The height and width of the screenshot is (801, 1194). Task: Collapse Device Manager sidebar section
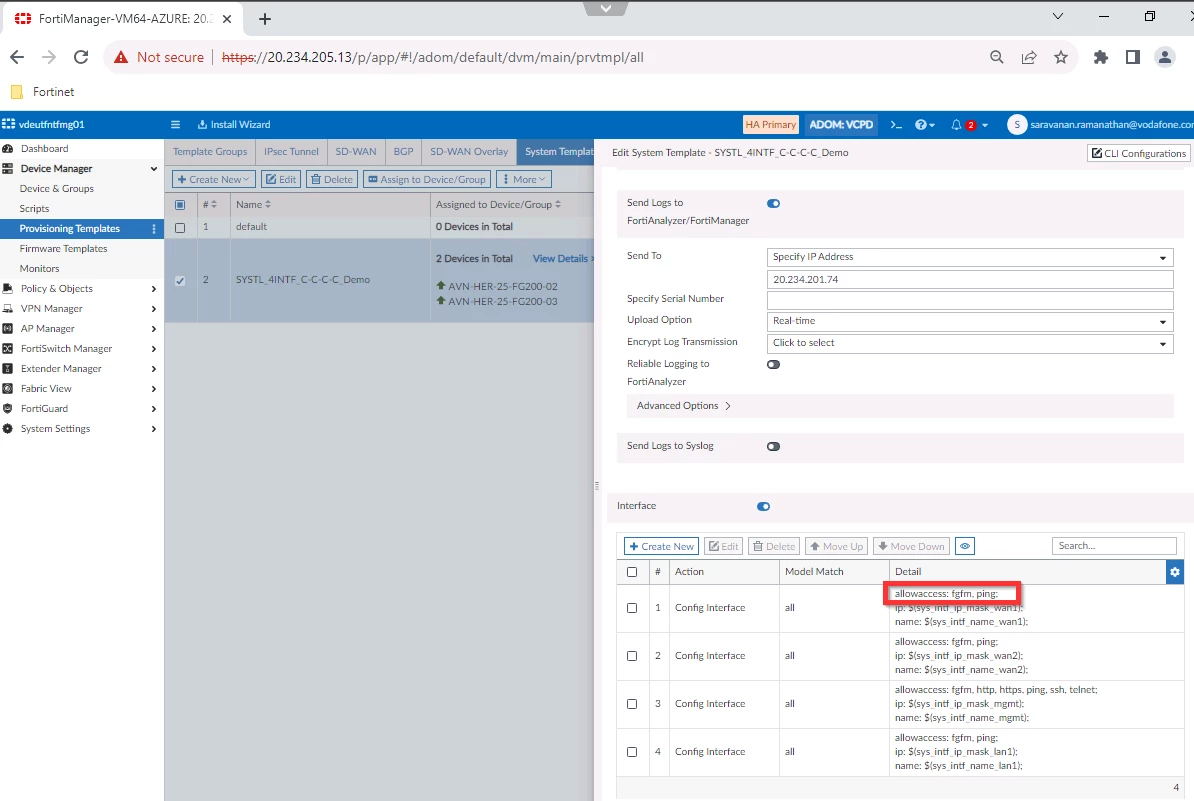pyautogui.click(x=154, y=169)
